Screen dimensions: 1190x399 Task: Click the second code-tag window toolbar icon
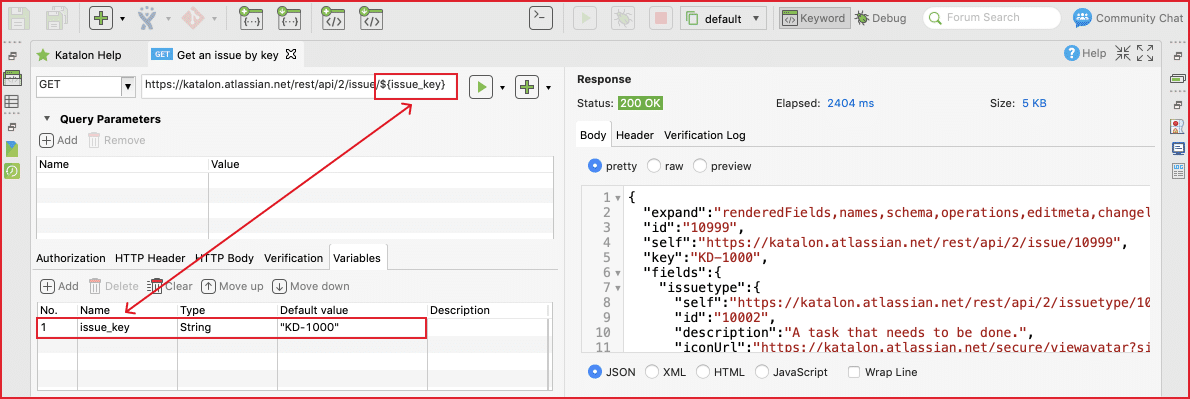371,18
